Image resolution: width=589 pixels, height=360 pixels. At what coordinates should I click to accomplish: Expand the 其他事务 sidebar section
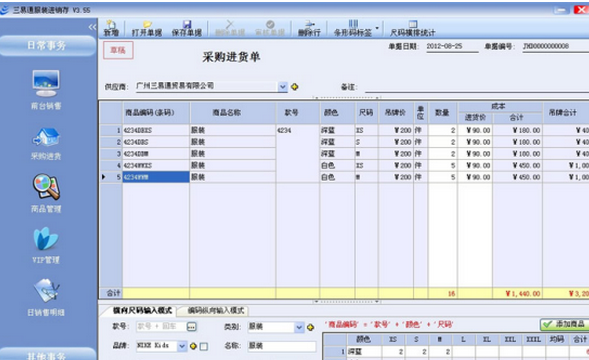(47, 355)
